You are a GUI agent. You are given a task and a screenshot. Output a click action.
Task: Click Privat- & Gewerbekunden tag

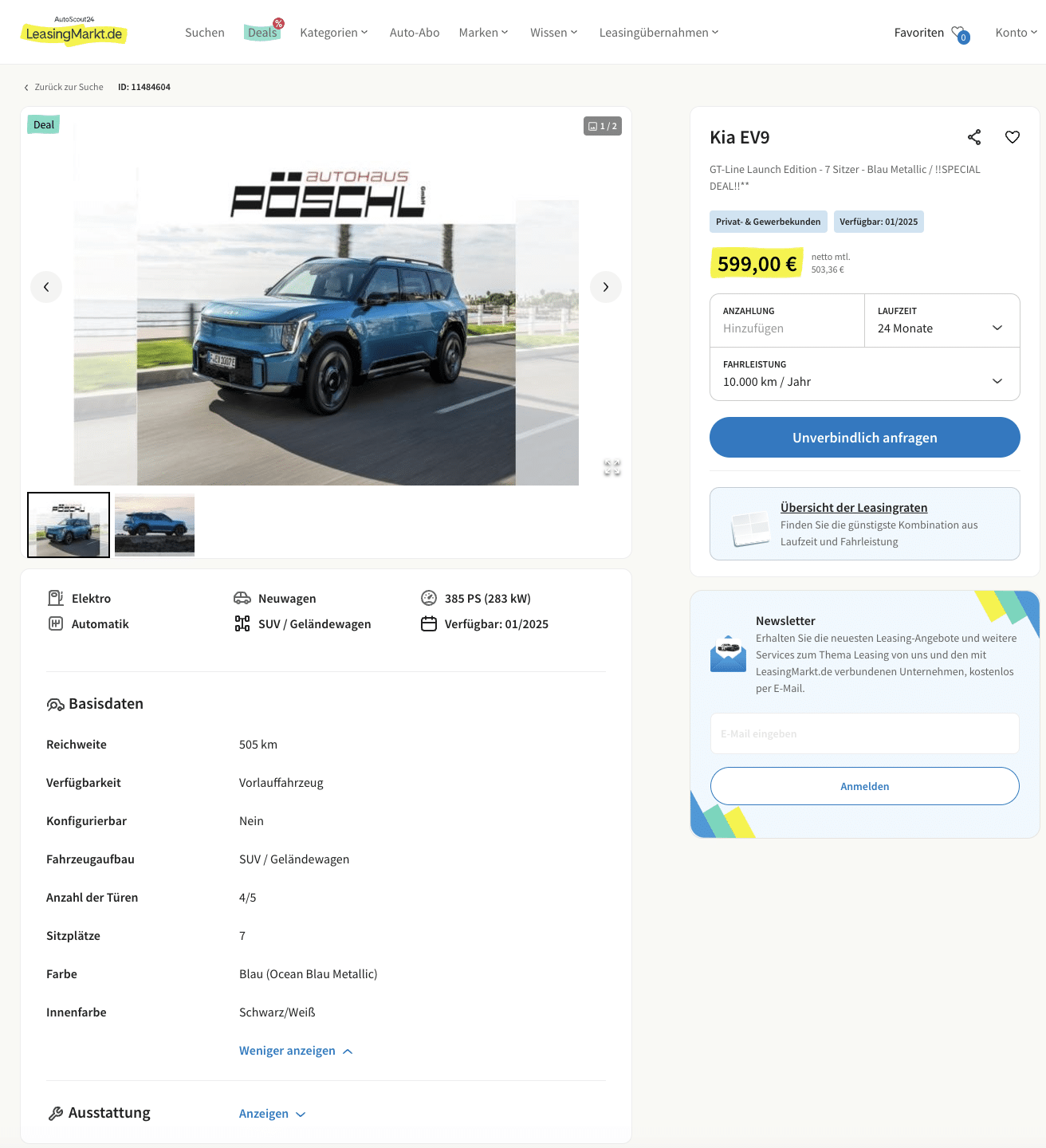768,222
